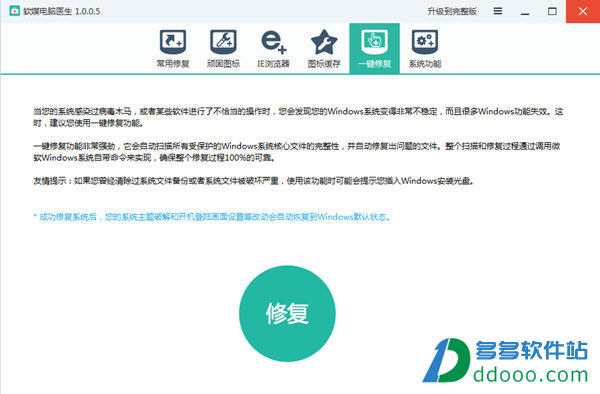Select the 一键修复 one-click repair tab

click(375, 49)
